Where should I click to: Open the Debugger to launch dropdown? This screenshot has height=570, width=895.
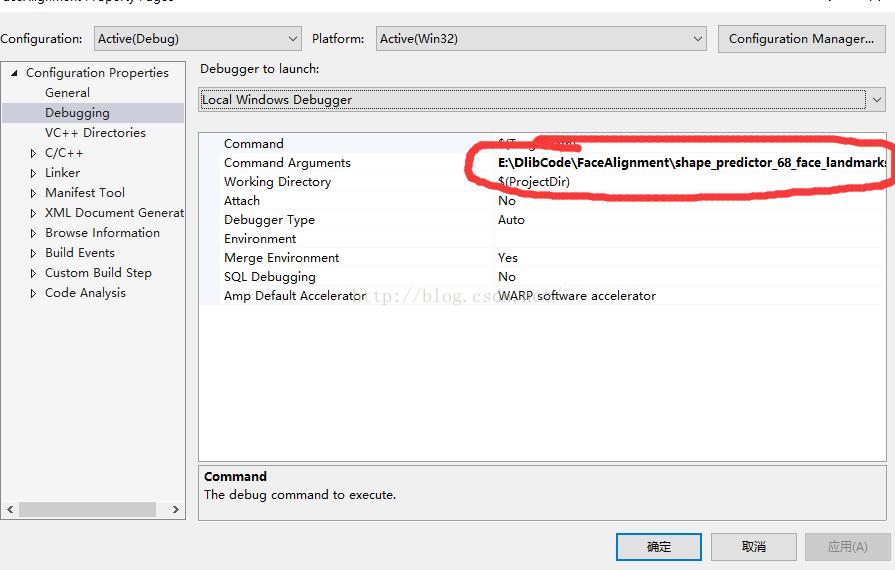coord(542,100)
